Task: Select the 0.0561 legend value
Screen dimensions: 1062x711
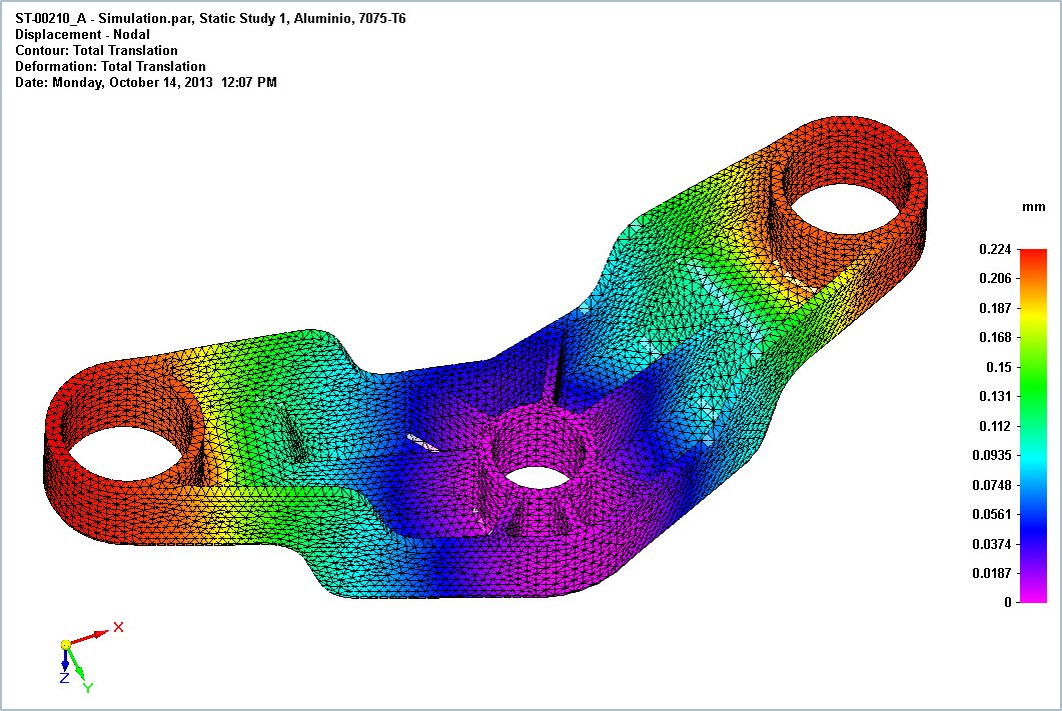Action: pyautogui.click(x=992, y=514)
